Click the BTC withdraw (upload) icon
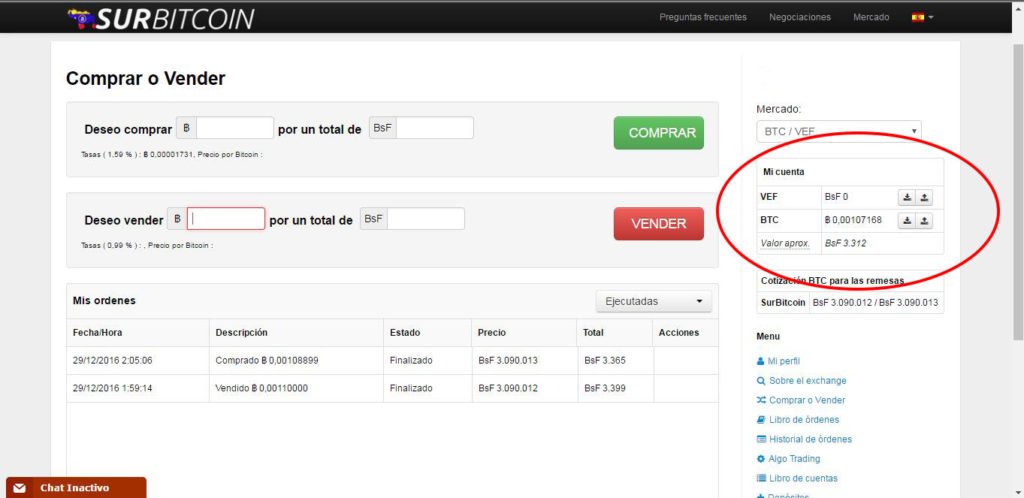This screenshot has width=1024, height=498. pyautogui.click(x=924, y=221)
